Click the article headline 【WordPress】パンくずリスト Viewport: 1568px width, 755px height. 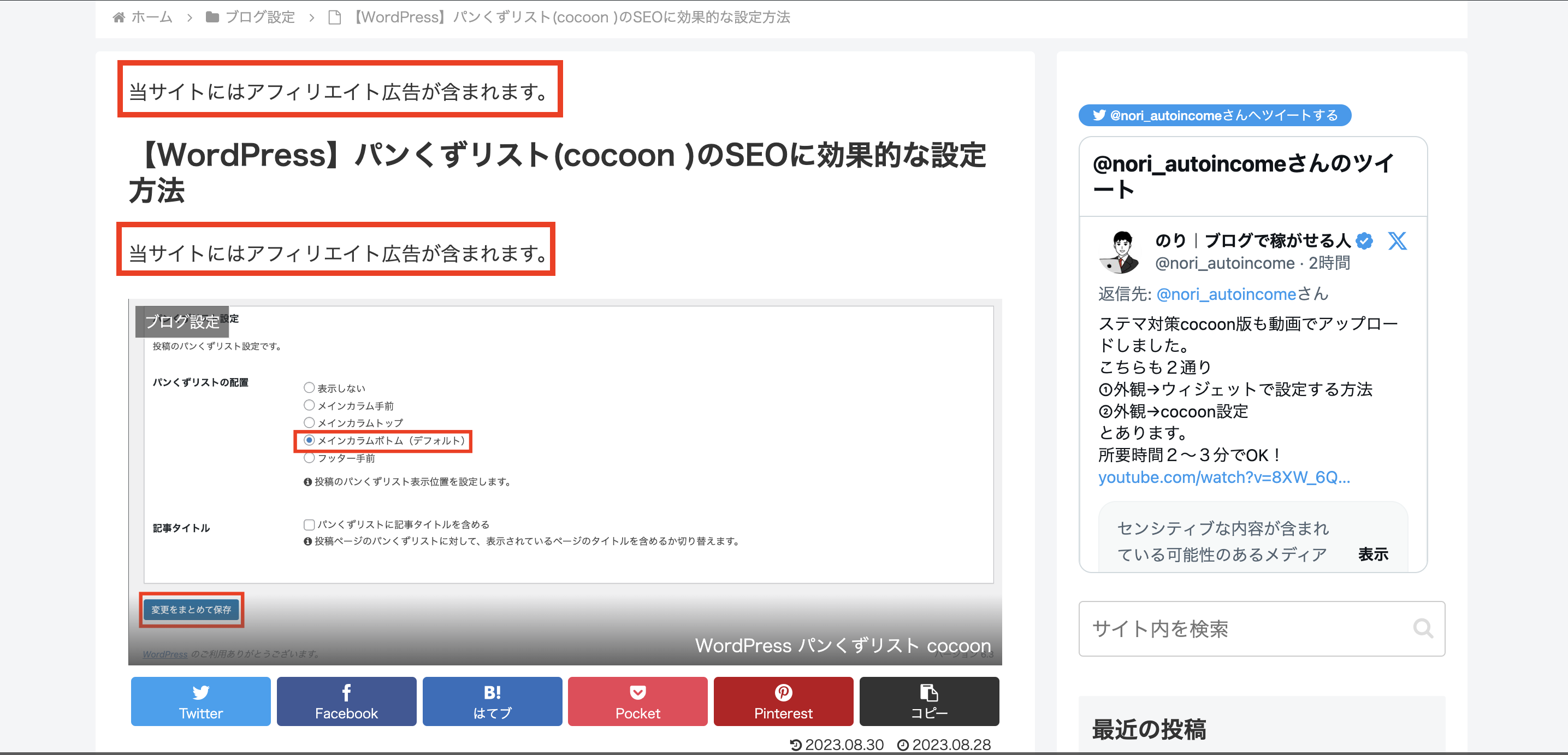point(558,173)
